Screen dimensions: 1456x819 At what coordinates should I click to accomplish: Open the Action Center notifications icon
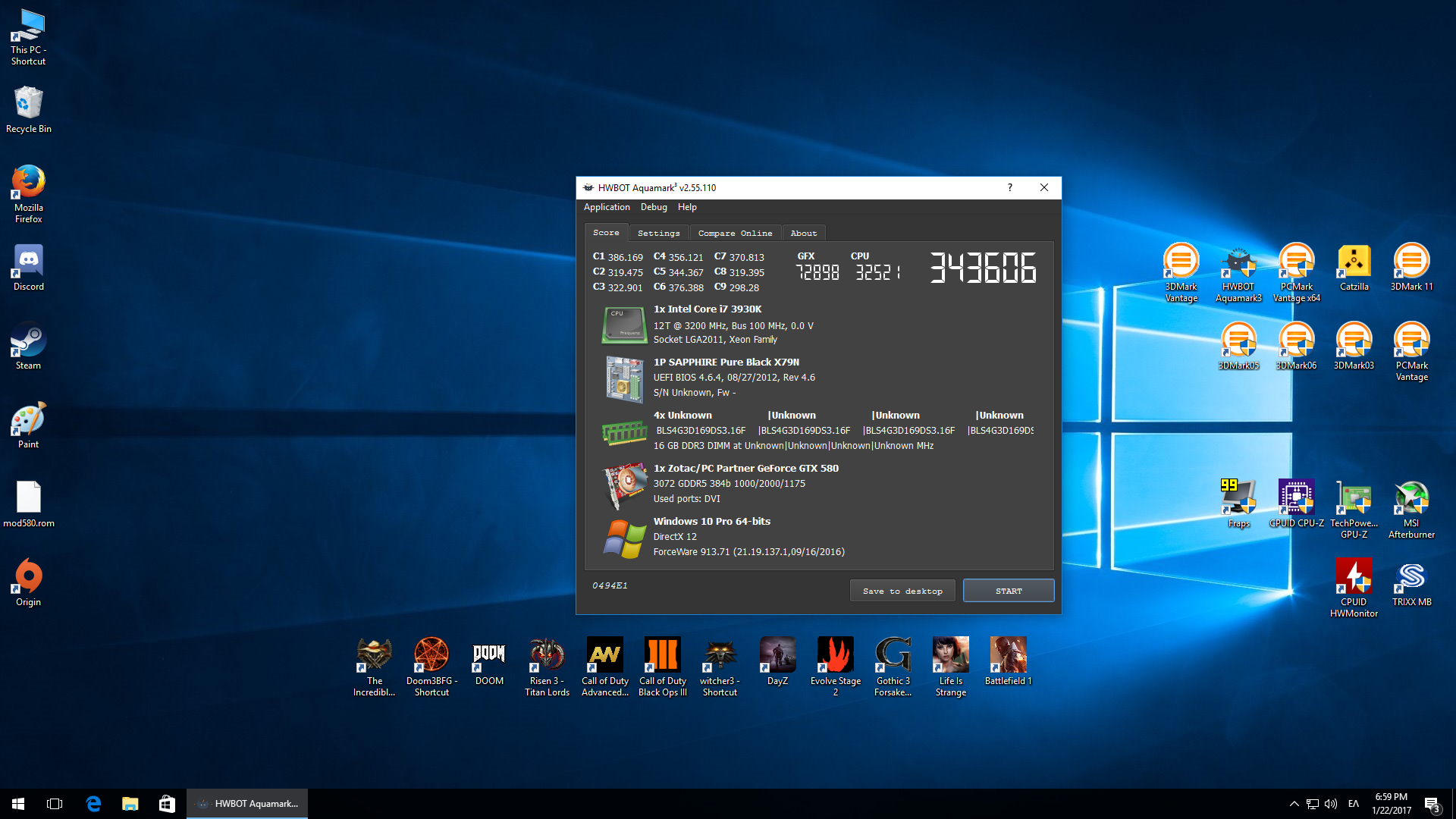tap(1432, 804)
